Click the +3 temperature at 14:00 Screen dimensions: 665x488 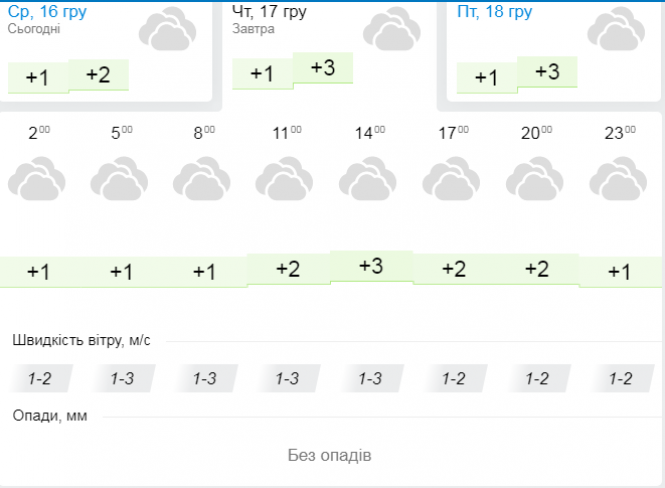coord(370,266)
